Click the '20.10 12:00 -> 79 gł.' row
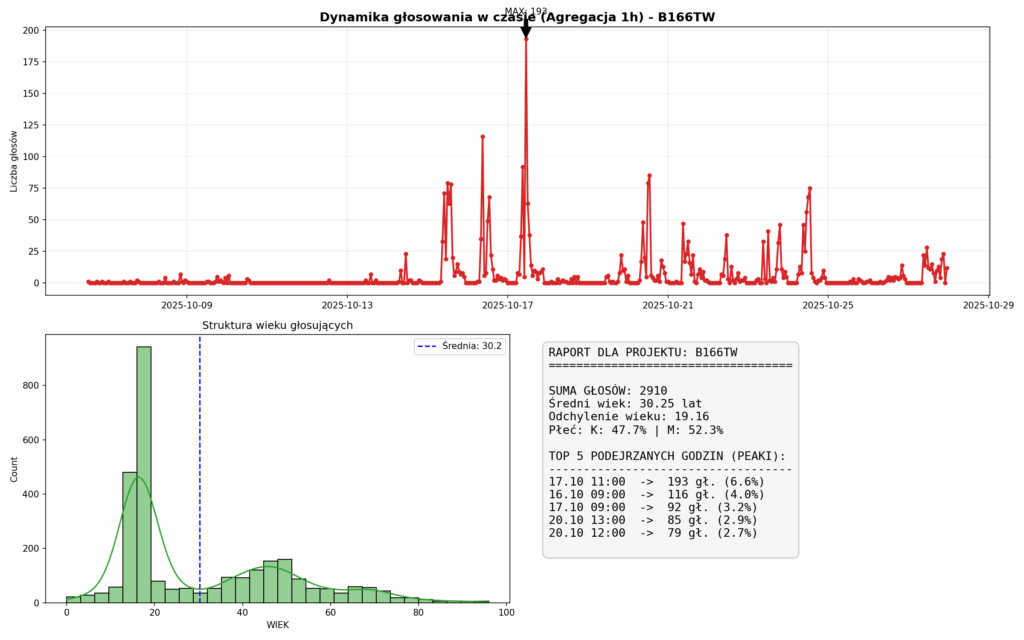The height and width of the screenshot is (640, 1024). [653, 533]
